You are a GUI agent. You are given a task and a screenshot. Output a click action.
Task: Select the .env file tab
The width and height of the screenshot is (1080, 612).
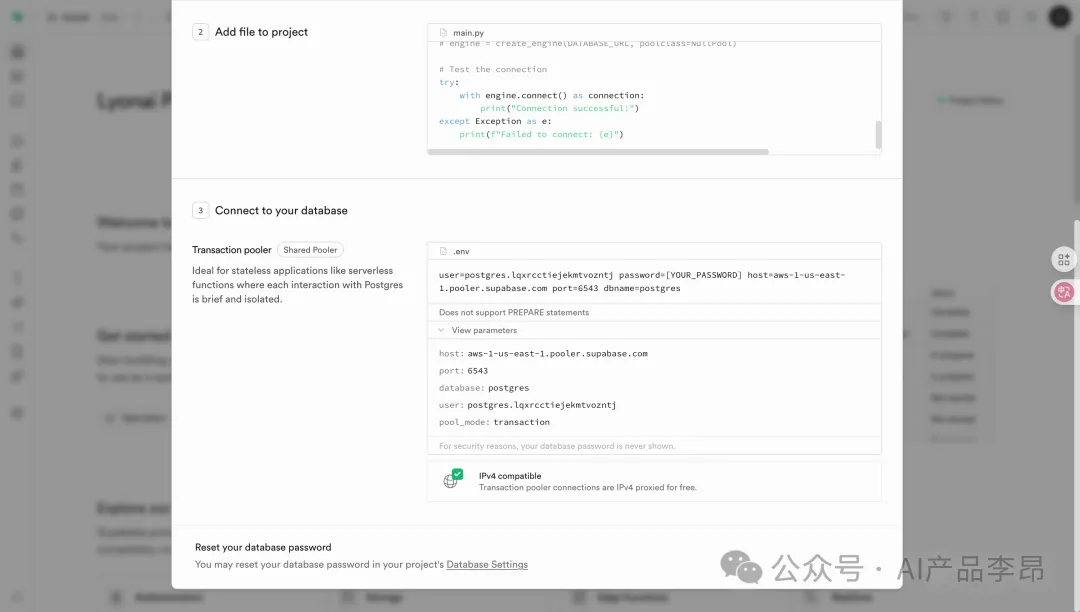[x=461, y=251]
